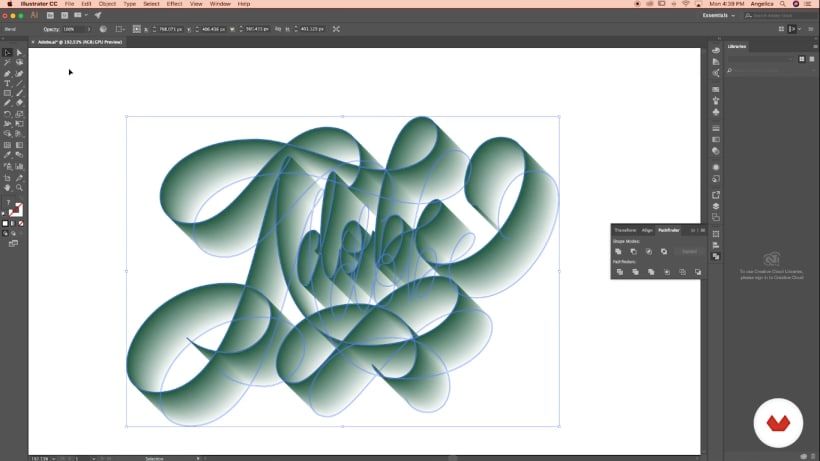Open the Object menu

tap(107, 4)
